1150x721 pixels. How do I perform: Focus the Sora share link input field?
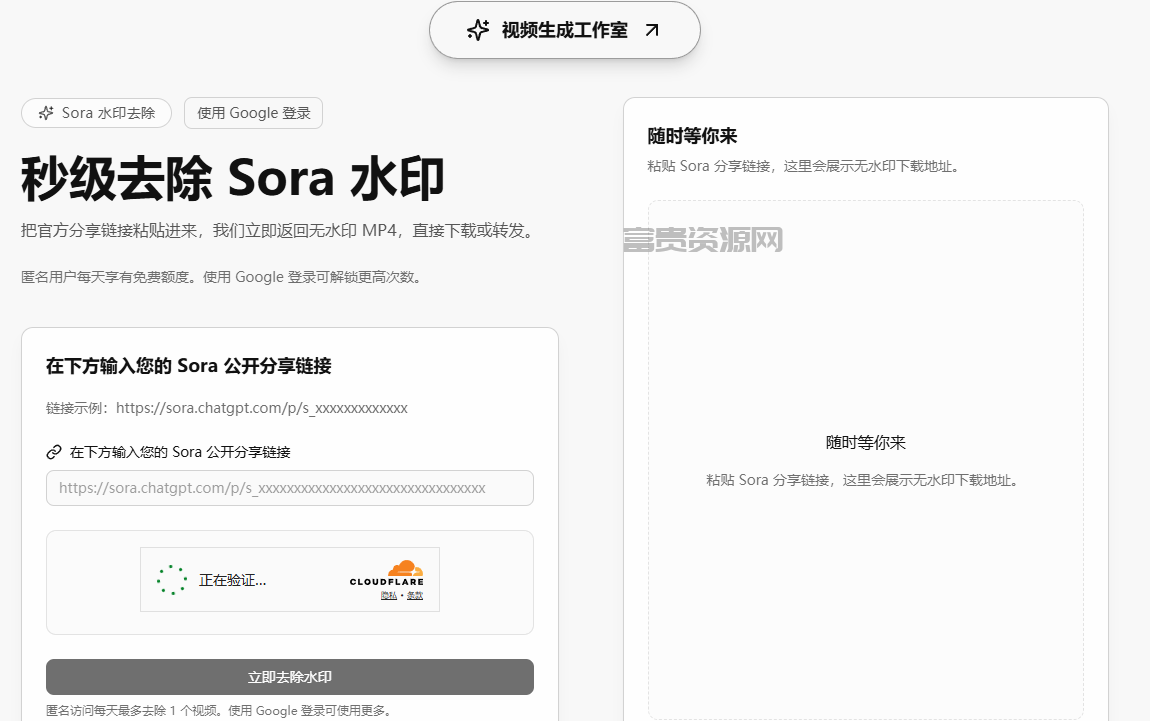point(290,488)
